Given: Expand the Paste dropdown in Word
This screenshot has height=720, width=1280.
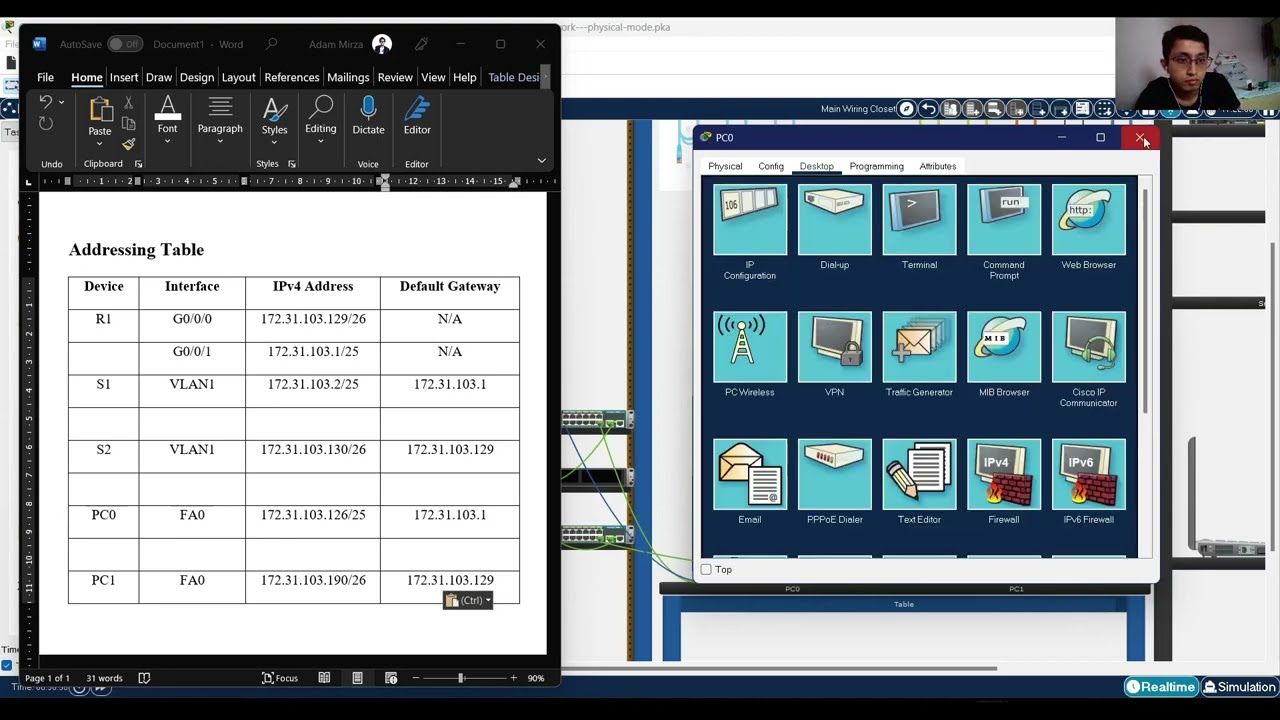Looking at the screenshot, I should 99,144.
